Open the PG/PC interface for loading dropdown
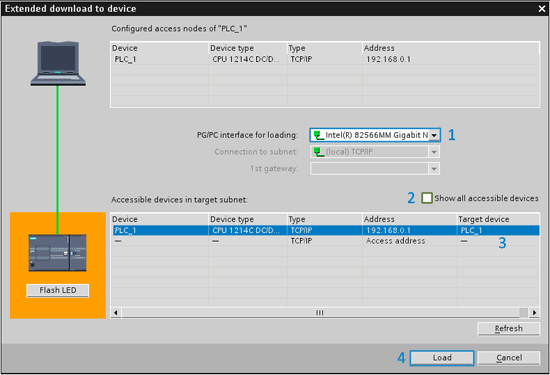The image size is (550, 375). coord(434,135)
